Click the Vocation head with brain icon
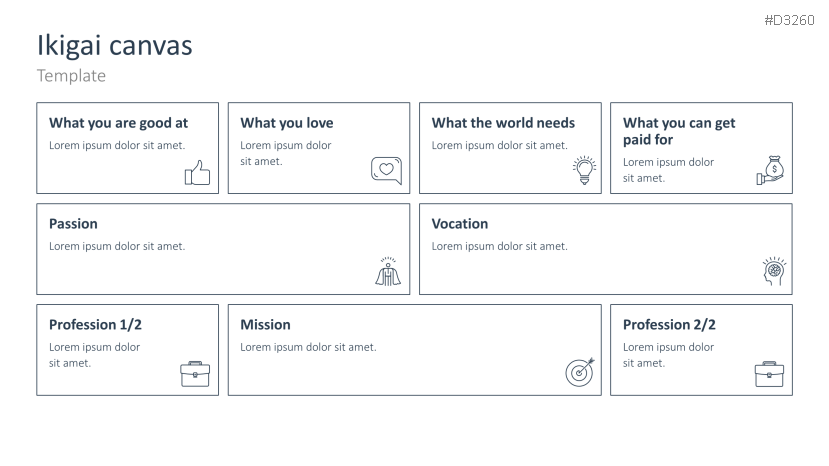829x466 pixels. [775, 273]
